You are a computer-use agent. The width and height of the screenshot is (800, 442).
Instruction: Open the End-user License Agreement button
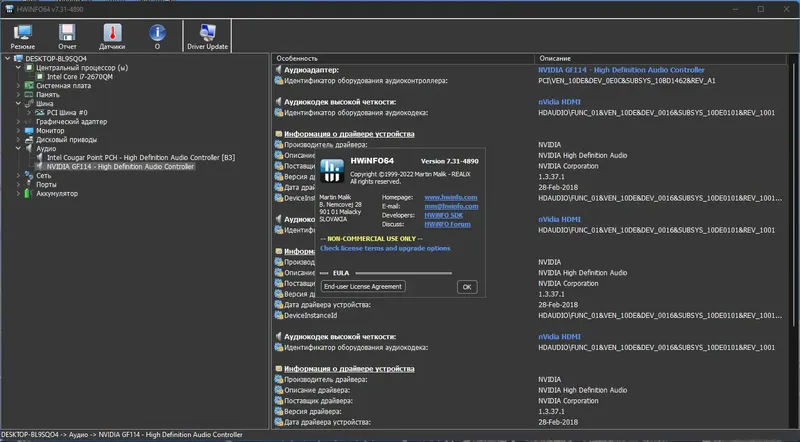tap(363, 286)
